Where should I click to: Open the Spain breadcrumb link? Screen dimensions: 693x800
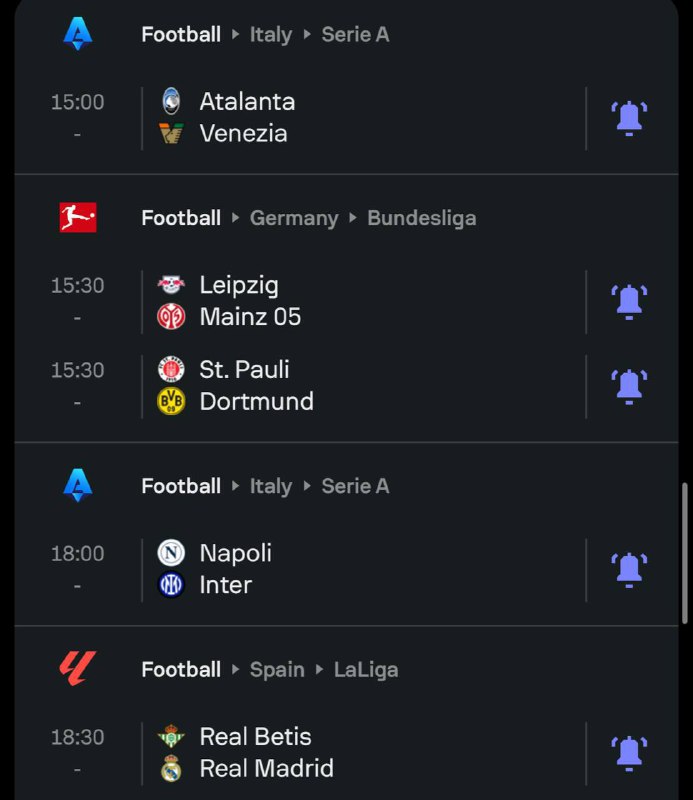(x=277, y=670)
